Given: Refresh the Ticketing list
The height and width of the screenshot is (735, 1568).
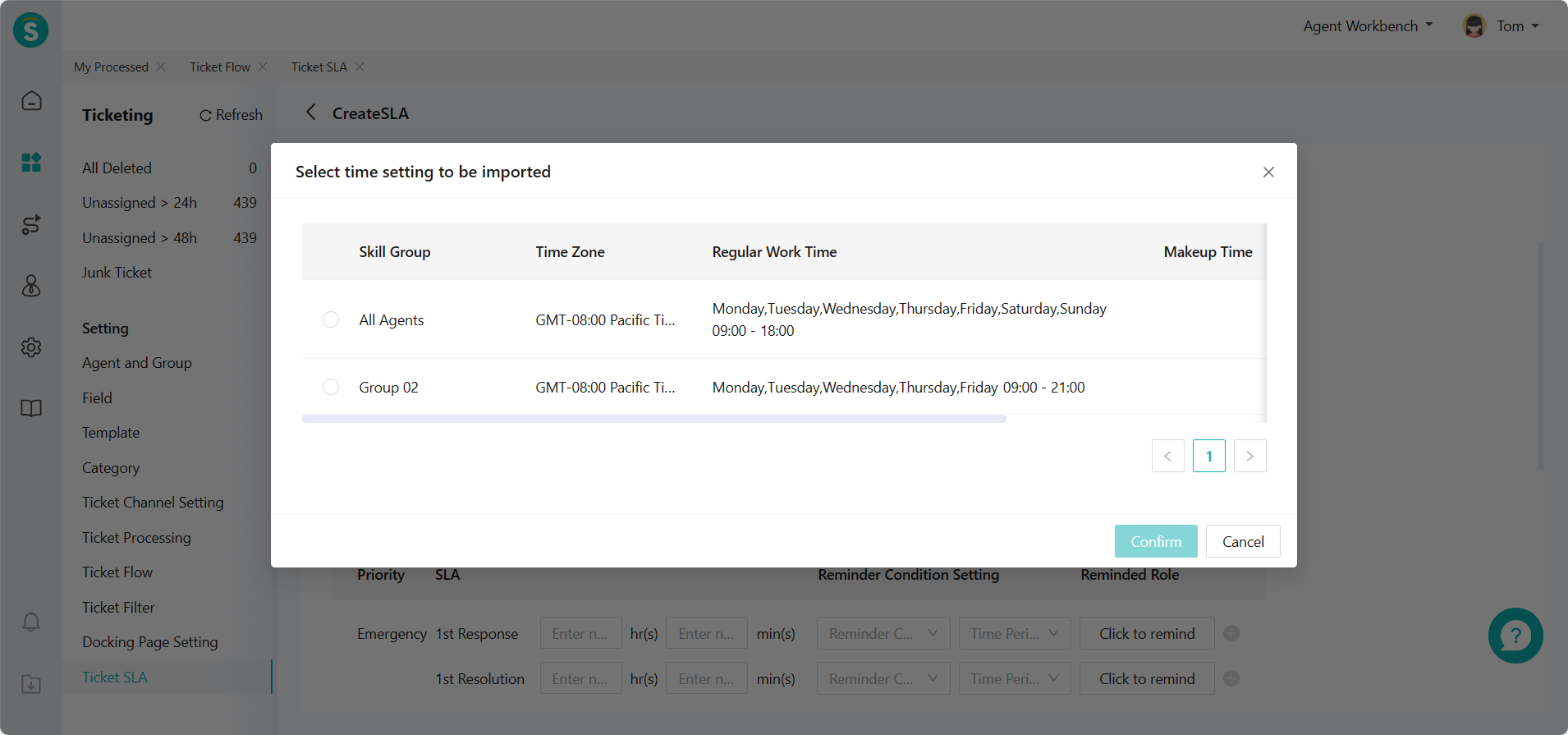Looking at the screenshot, I should point(231,115).
